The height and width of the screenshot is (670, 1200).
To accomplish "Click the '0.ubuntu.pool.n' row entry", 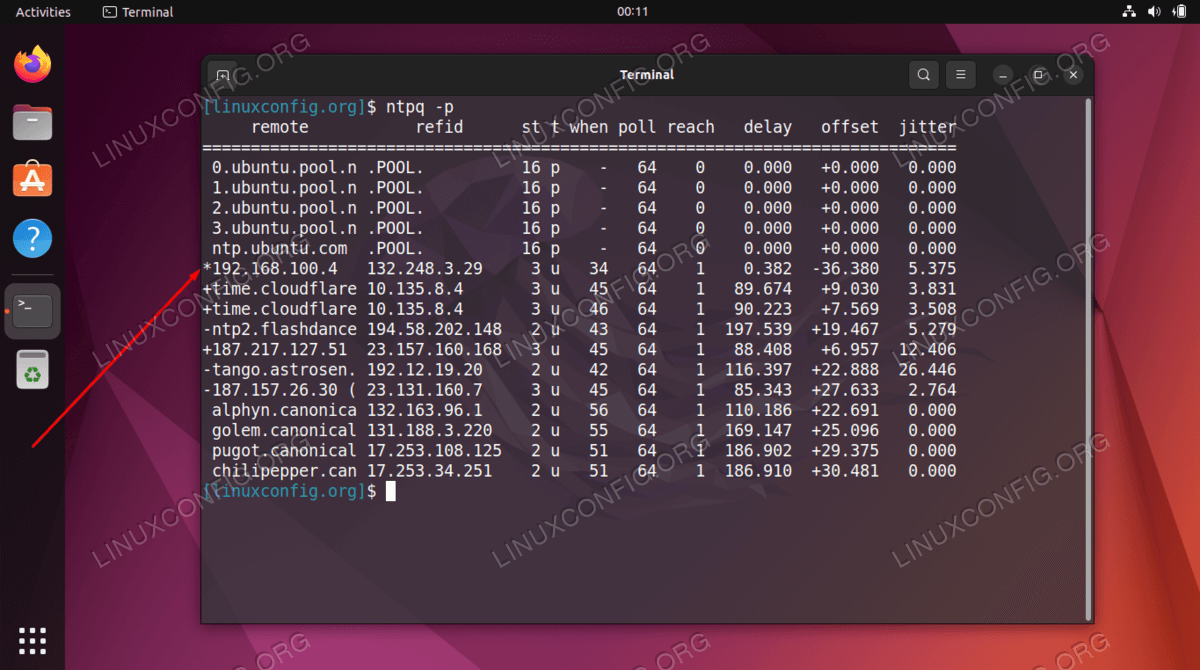I will (x=284, y=168).
